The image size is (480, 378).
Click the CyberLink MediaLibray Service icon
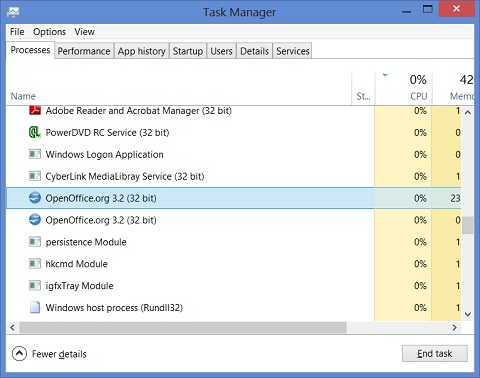coord(35,176)
